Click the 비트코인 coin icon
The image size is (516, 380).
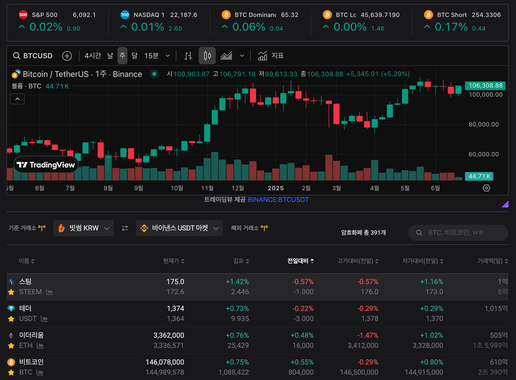pyautogui.click(x=11, y=362)
